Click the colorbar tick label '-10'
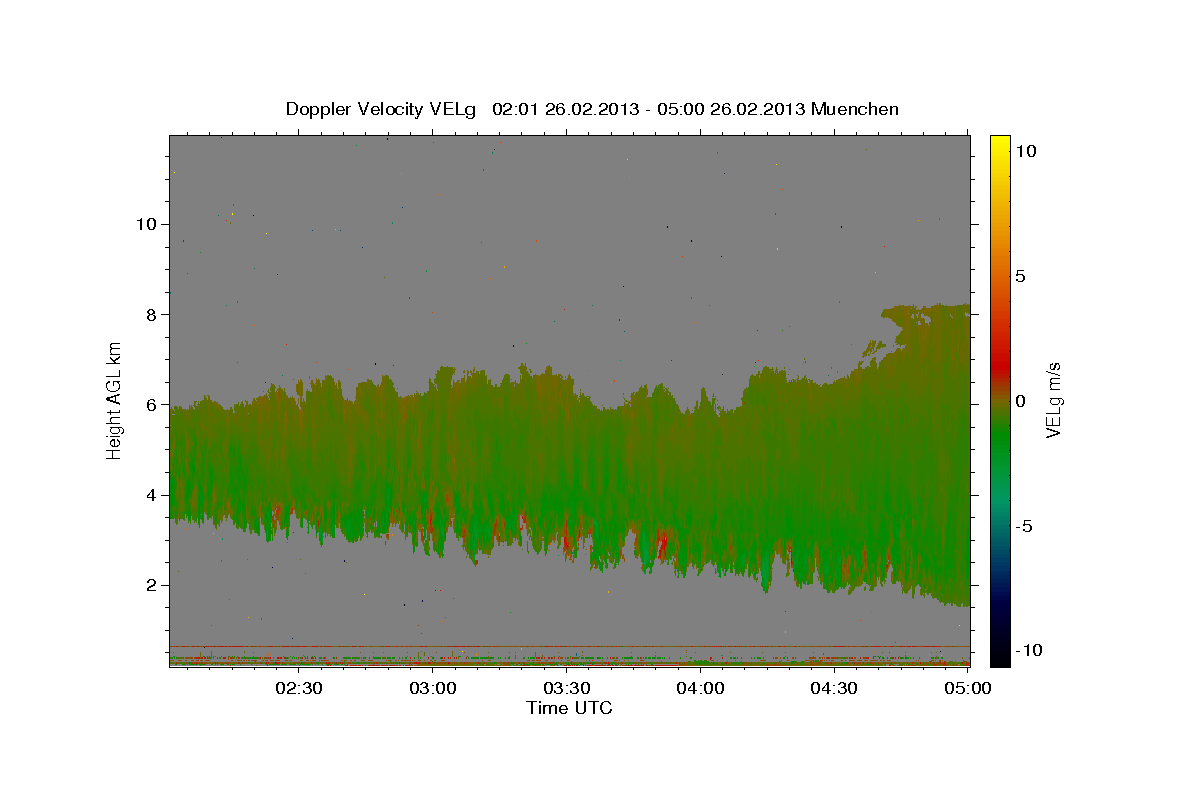The width and height of the screenshot is (1200, 800). [1028, 651]
